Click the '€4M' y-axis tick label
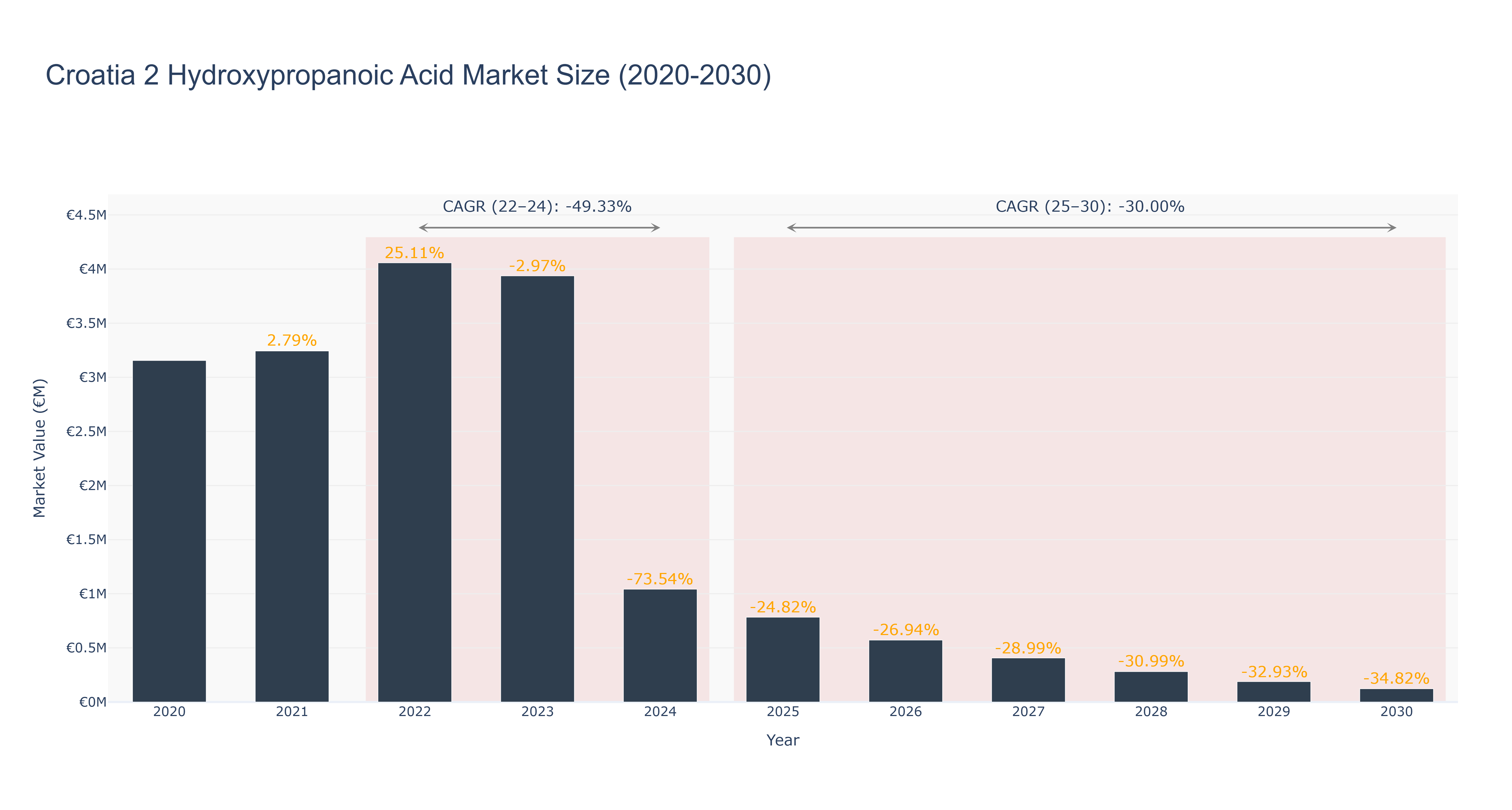1512x810 pixels. click(93, 269)
